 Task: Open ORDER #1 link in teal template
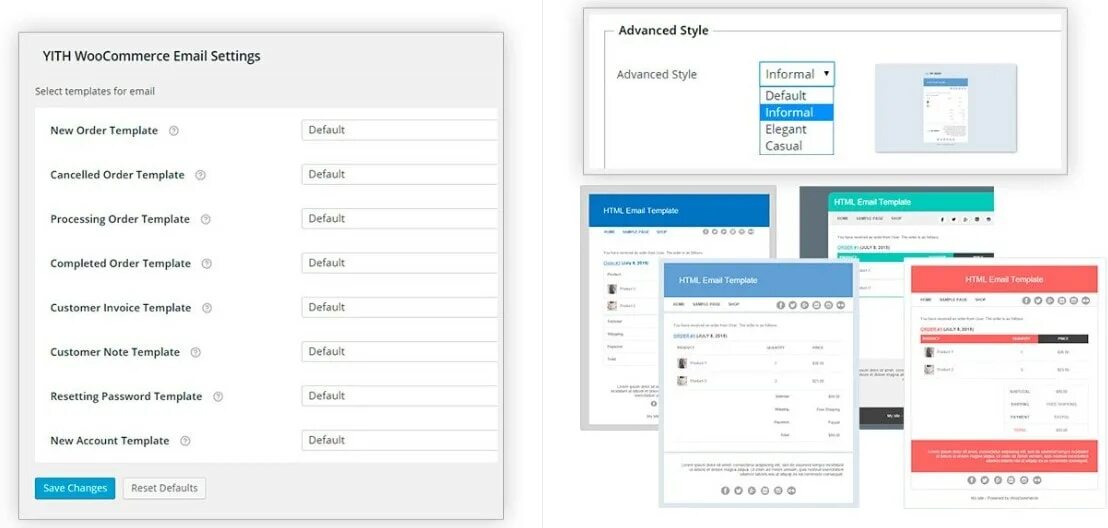pos(847,247)
